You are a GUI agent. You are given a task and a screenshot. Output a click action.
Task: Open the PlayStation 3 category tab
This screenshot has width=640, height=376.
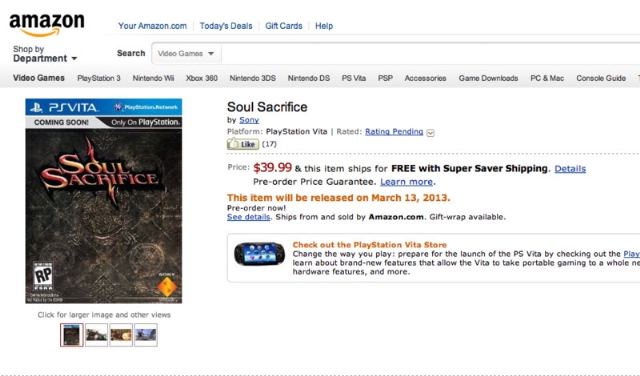tap(99, 78)
